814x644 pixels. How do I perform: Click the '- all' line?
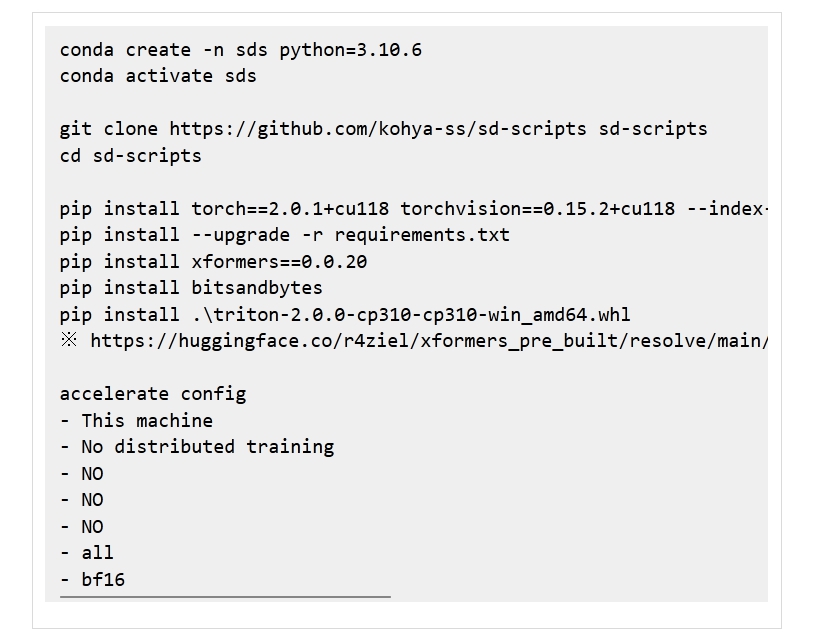tap(87, 553)
